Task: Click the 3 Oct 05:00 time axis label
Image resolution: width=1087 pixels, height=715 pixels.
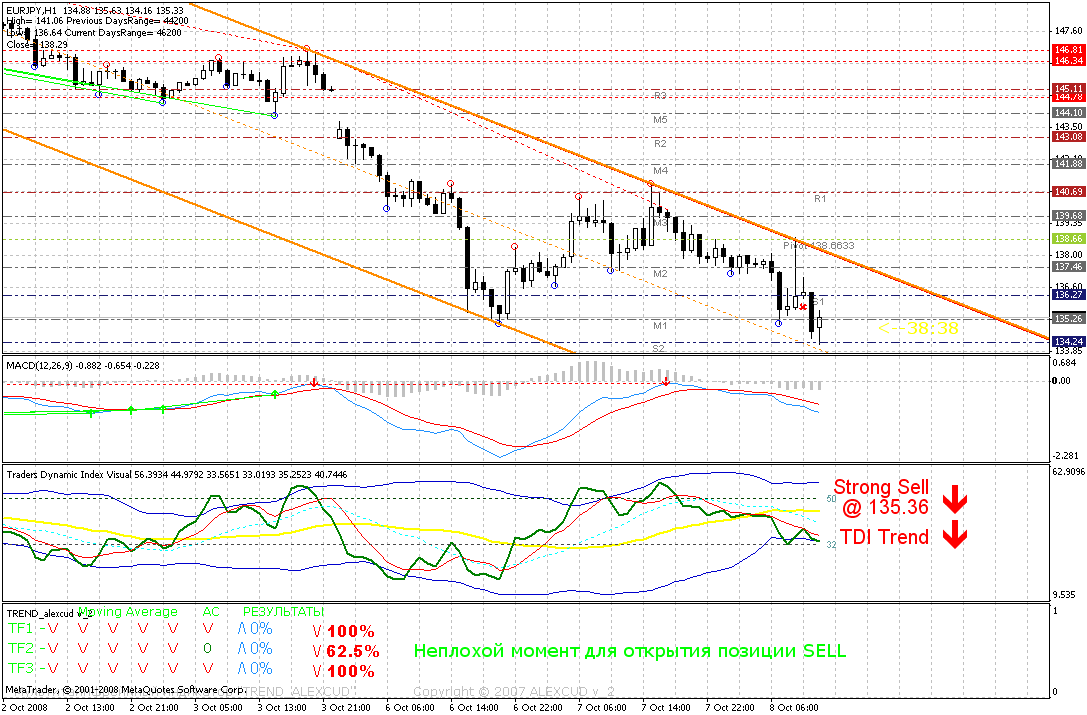Action: (x=218, y=707)
